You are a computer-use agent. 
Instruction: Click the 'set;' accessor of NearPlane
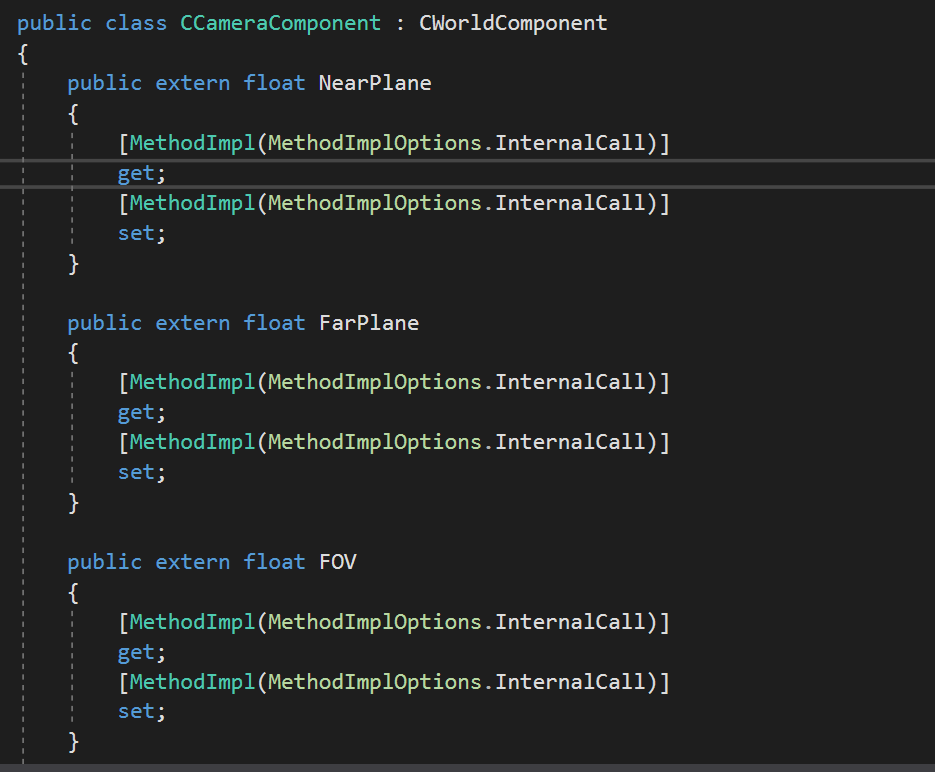(141, 233)
